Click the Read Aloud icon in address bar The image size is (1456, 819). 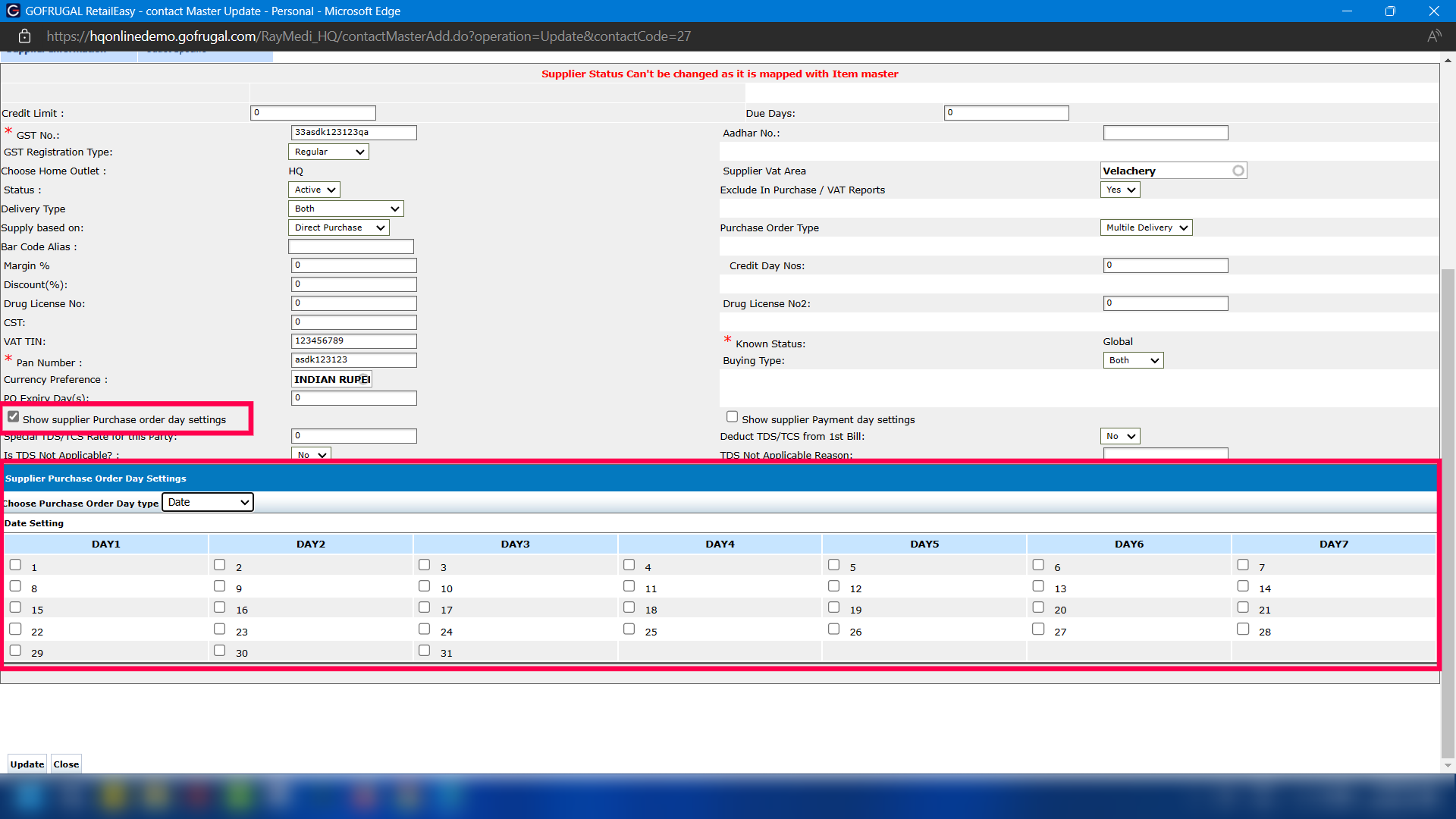[x=1433, y=36]
